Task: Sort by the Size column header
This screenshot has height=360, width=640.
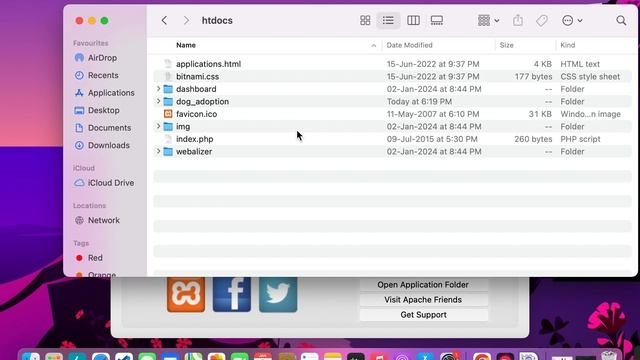Action: [x=507, y=45]
